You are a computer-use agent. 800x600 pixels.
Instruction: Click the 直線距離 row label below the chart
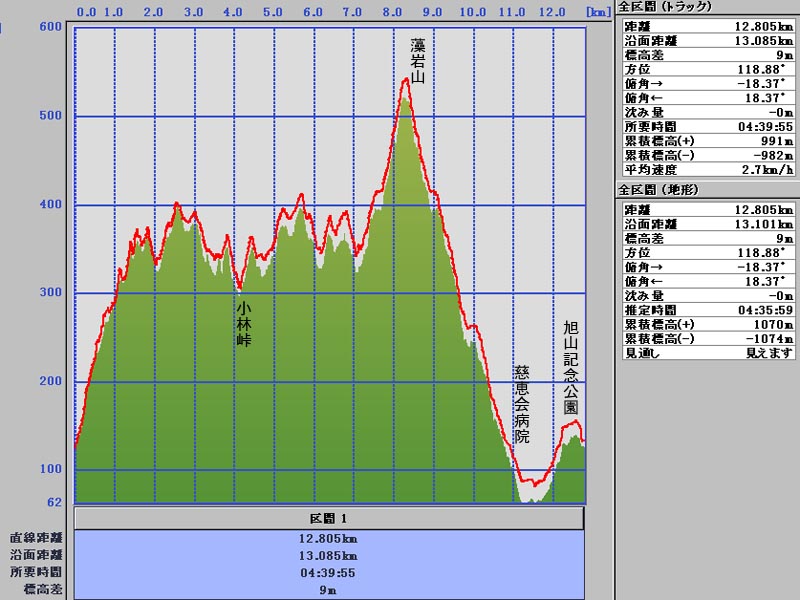(36, 537)
